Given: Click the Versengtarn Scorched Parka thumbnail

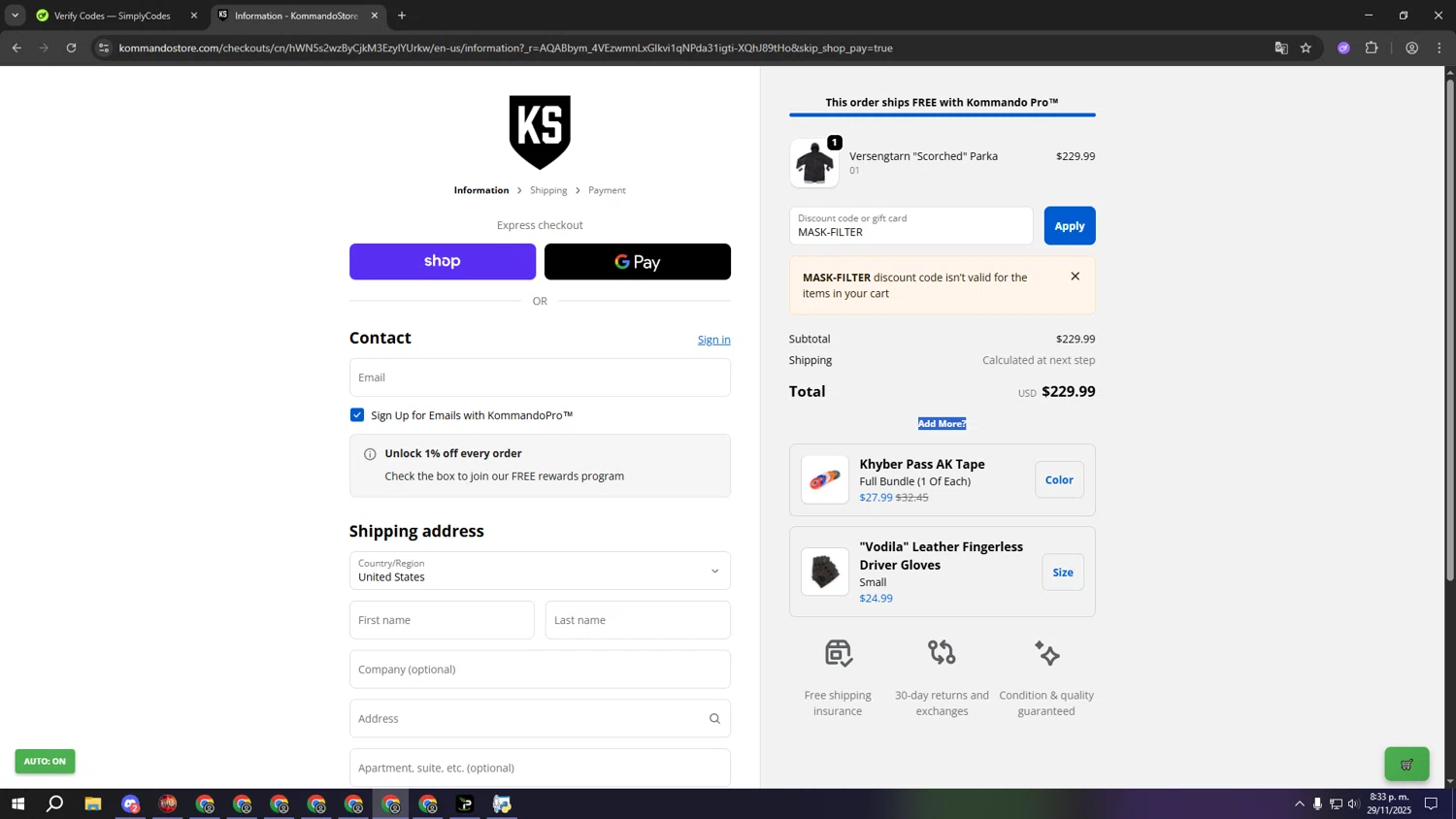Looking at the screenshot, I should 814,163.
